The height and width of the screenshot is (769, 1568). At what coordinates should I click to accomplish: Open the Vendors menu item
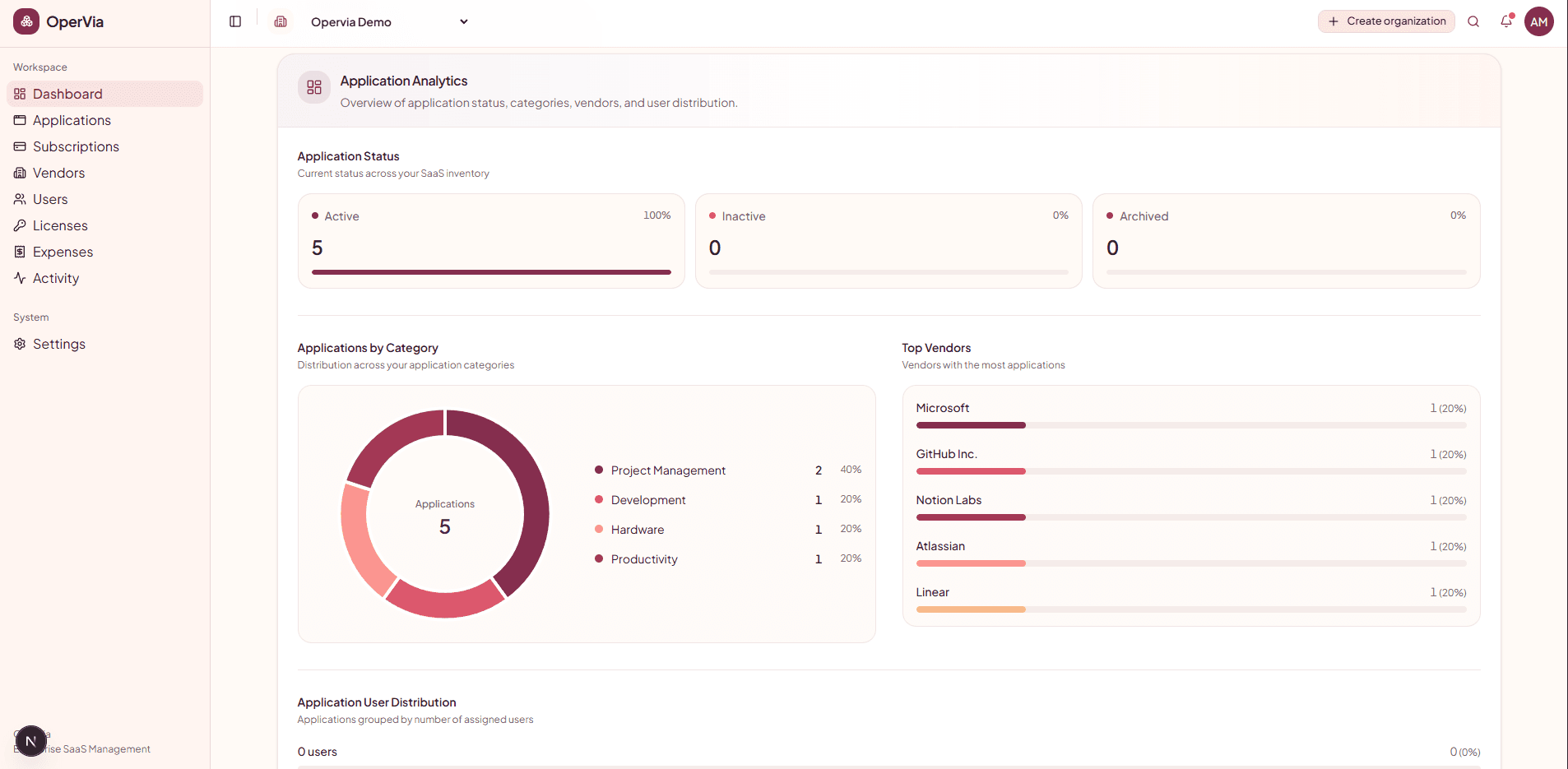104,173
